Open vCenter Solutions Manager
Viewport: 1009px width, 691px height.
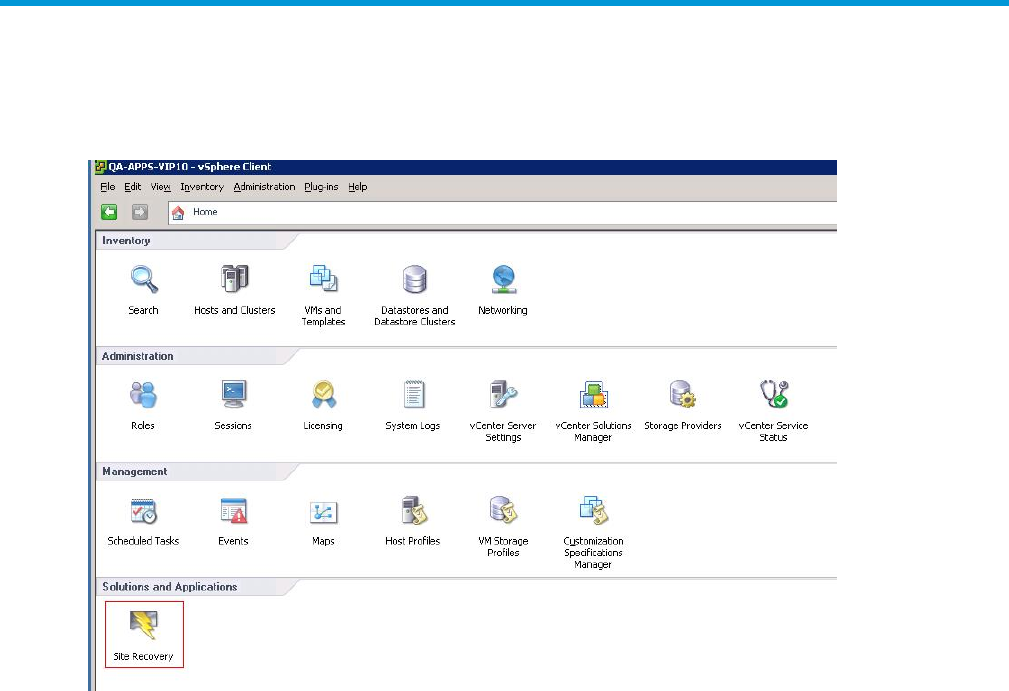coord(593,395)
